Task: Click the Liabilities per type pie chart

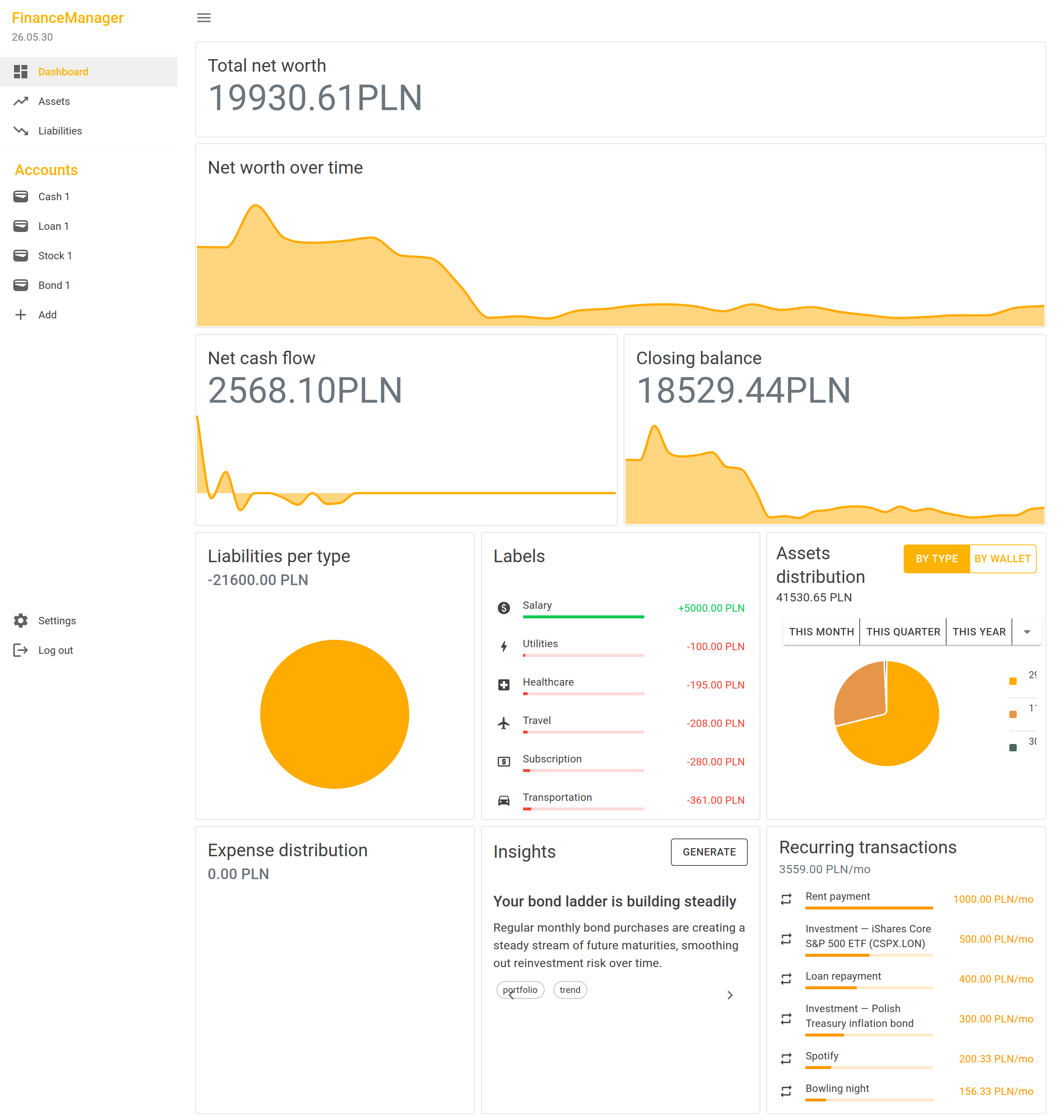Action: coord(335,714)
